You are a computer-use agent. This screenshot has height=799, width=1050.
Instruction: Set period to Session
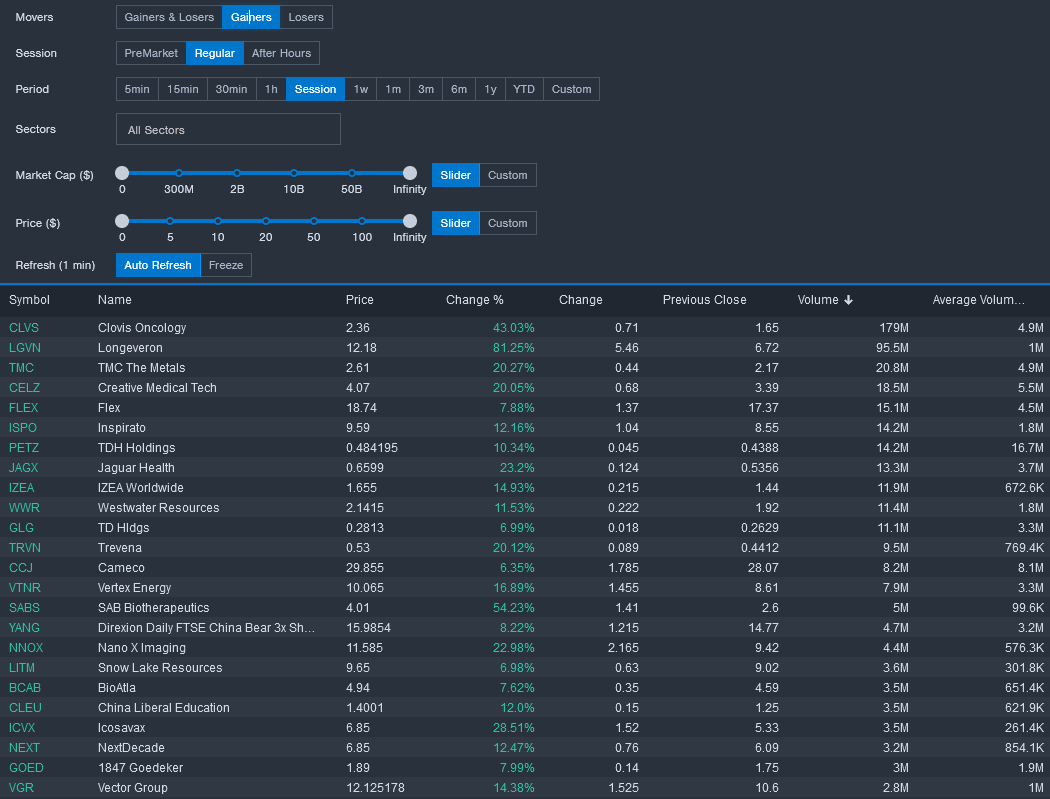(315, 89)
